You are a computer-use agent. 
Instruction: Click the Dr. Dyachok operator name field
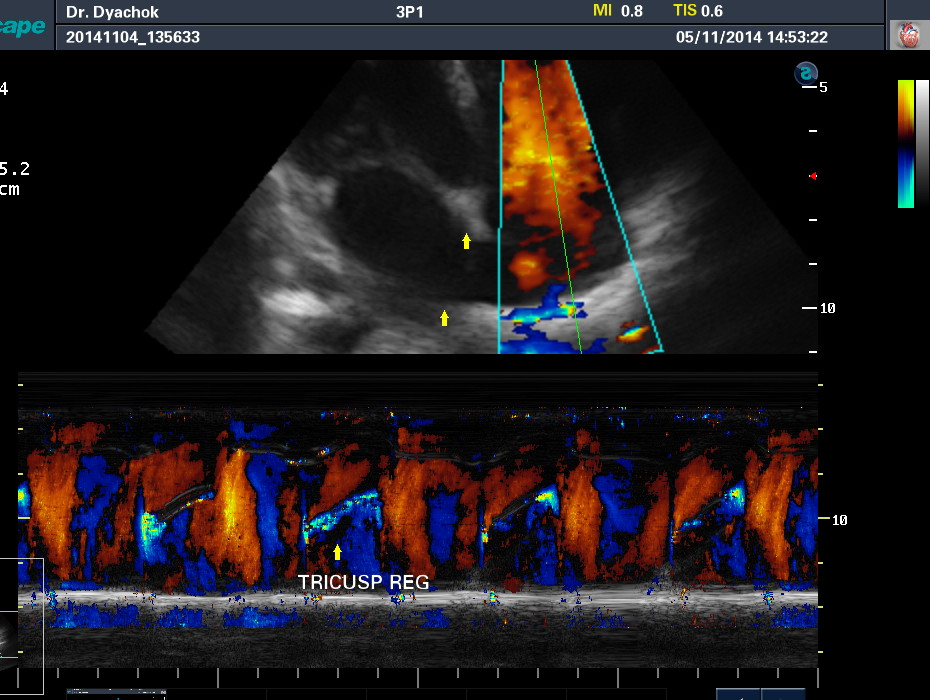112,12
